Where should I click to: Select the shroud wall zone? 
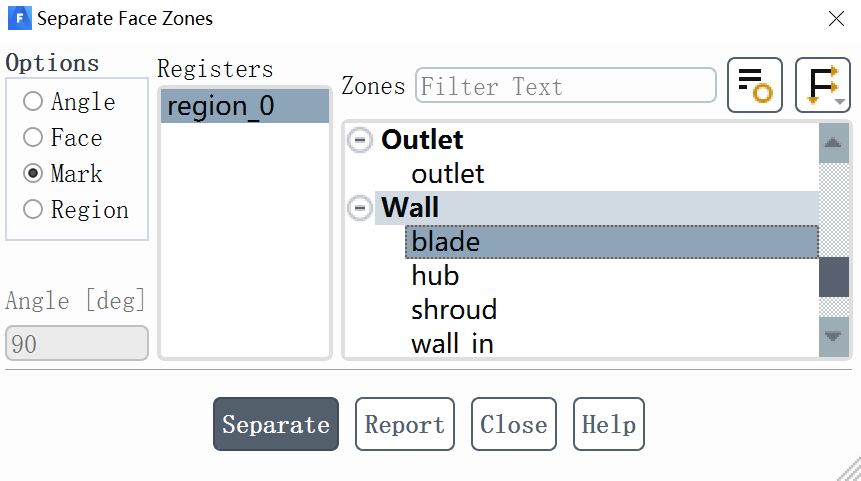click(x=454, y=310)
